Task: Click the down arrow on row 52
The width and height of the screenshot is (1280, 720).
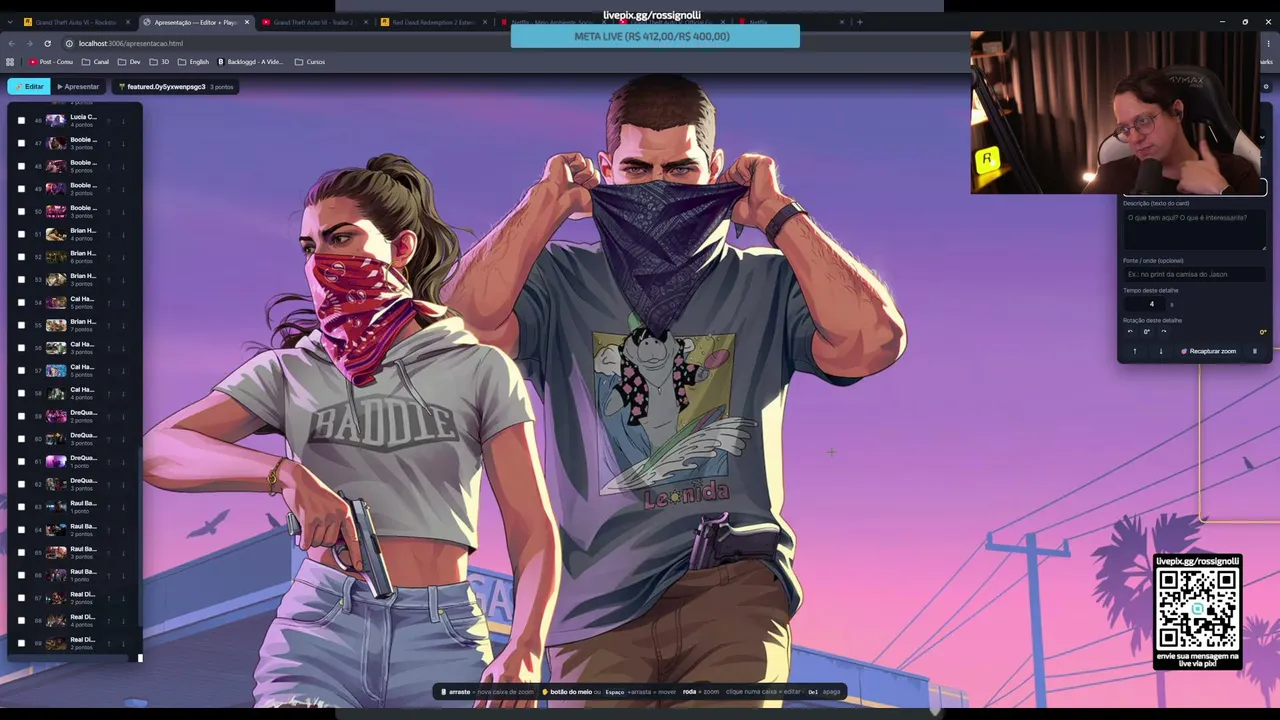Action: pyautogui.click(x=123, y=257)
